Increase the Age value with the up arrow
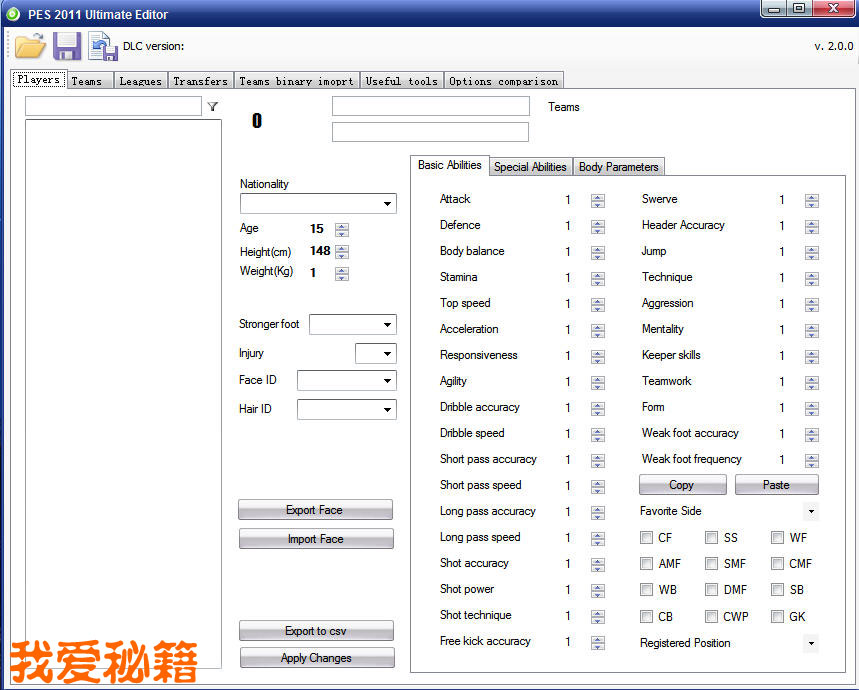Screen dimensions: 859x690 coord(342,225)
